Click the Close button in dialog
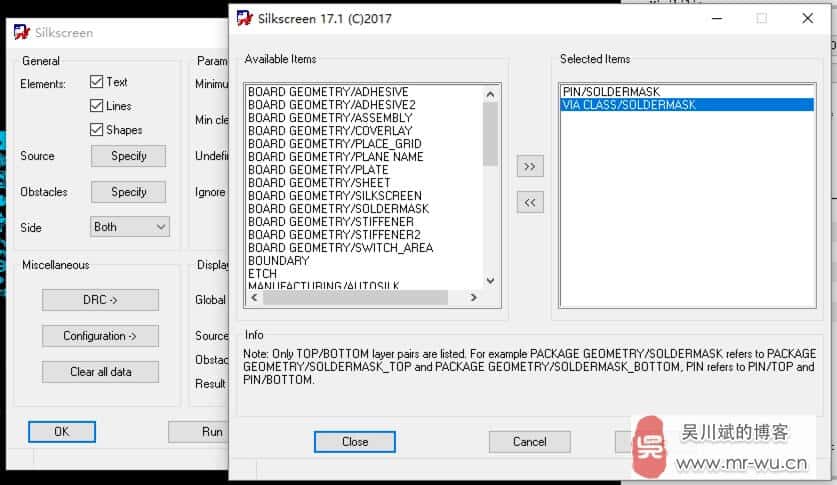Viewport: 837px width, 485px height. pos(355,442)
